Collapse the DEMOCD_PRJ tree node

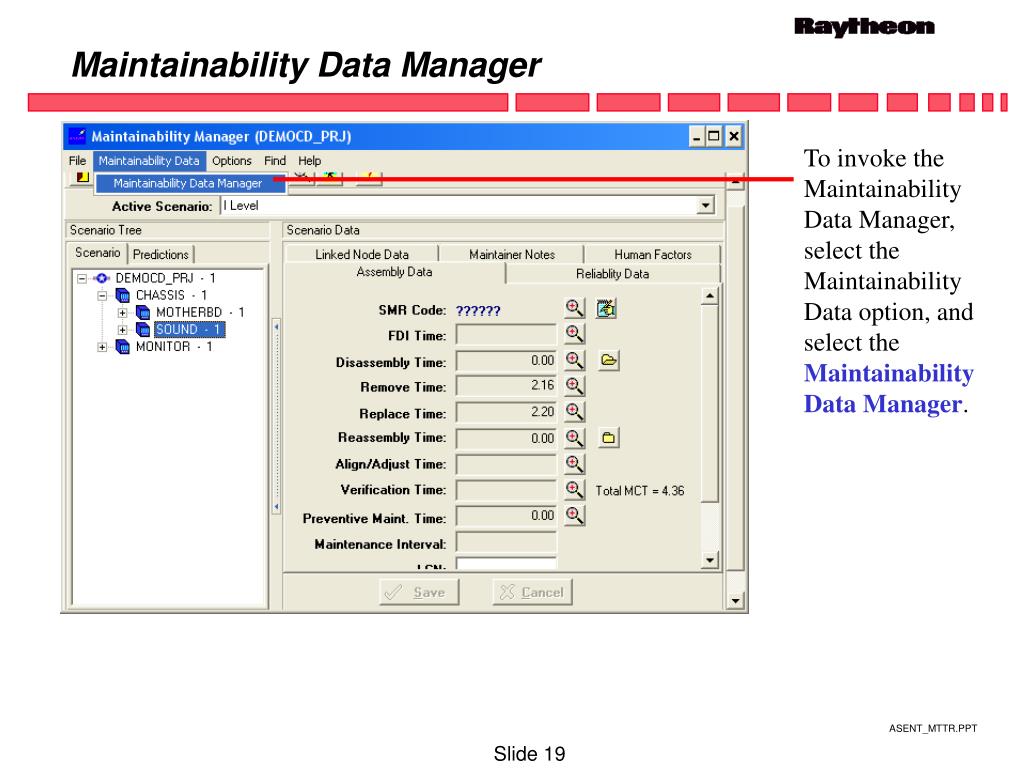[x=82, y=278]
